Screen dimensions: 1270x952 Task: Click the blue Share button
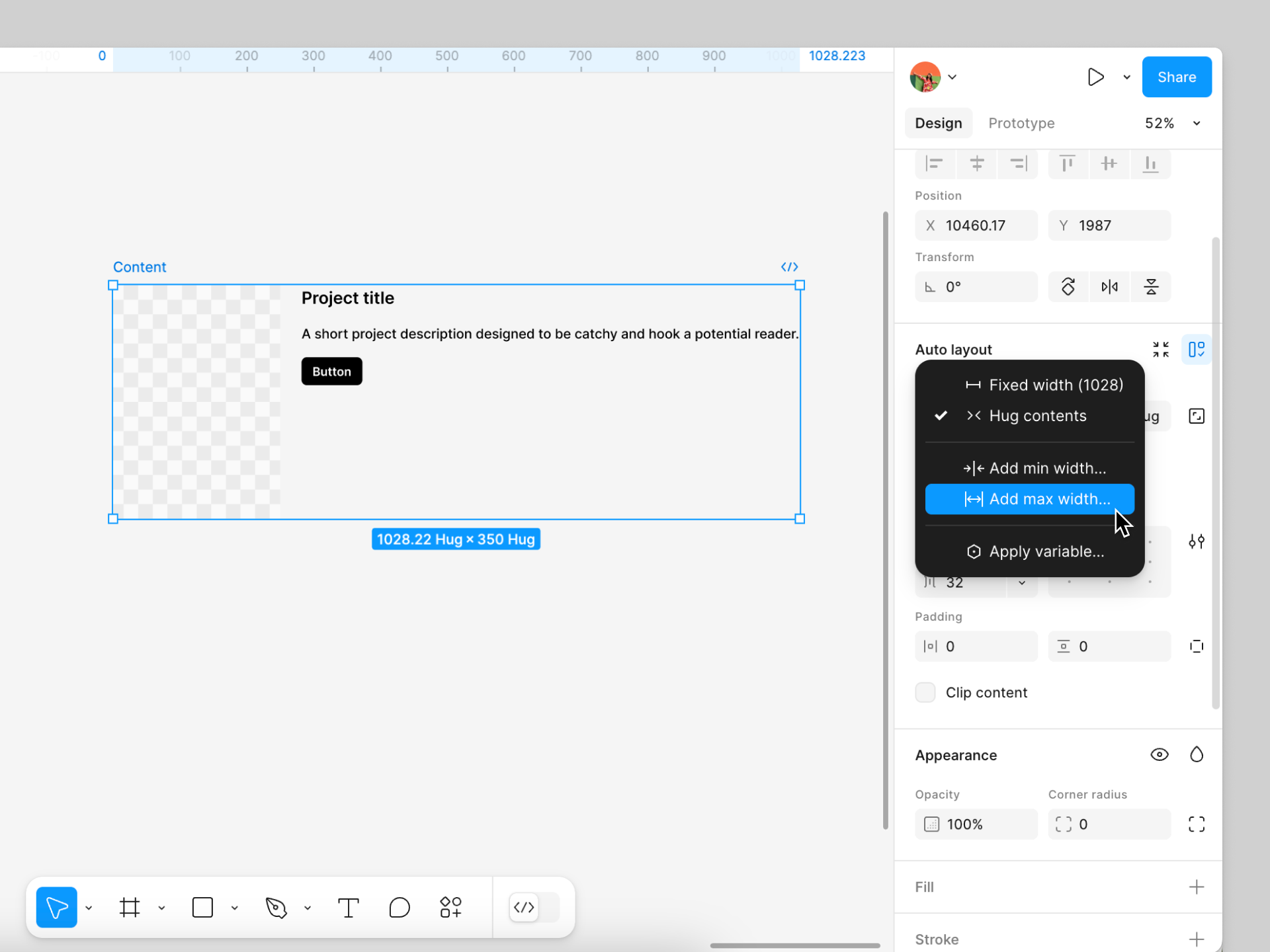(x=1176, y=77)
